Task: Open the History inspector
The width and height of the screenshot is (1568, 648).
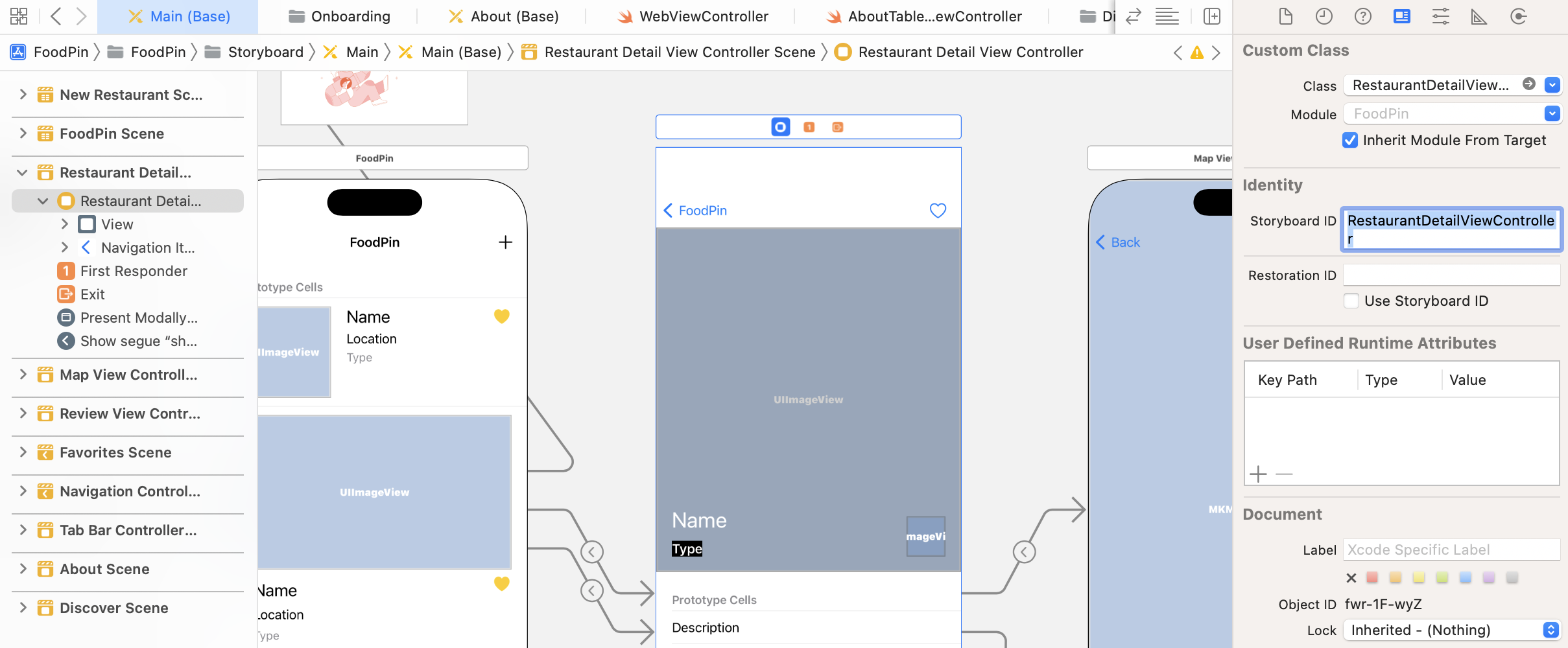Action: [1324, 16]
